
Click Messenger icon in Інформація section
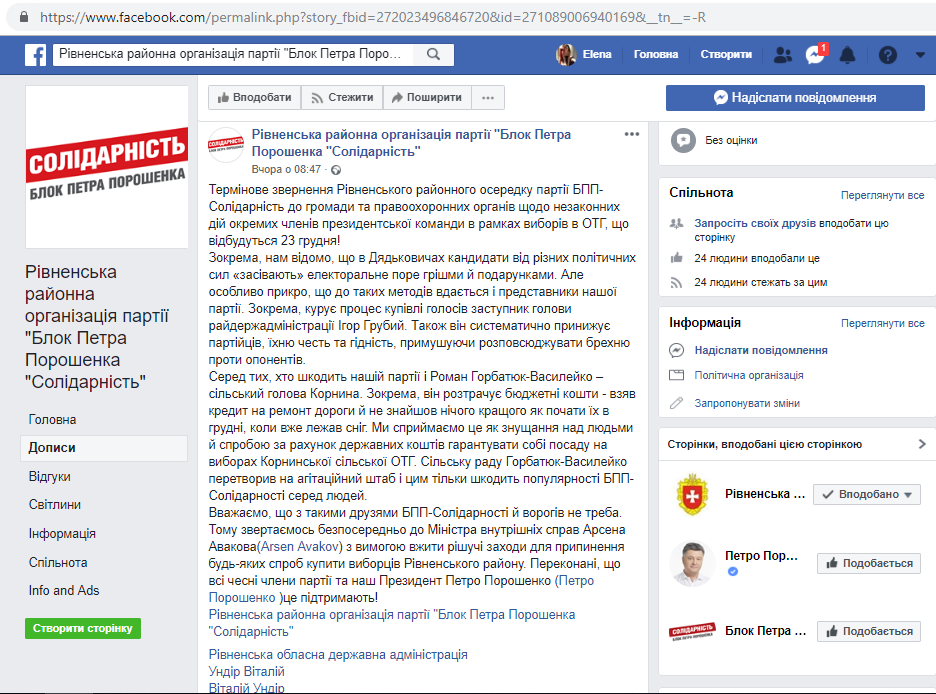click(x=676, y=350)
